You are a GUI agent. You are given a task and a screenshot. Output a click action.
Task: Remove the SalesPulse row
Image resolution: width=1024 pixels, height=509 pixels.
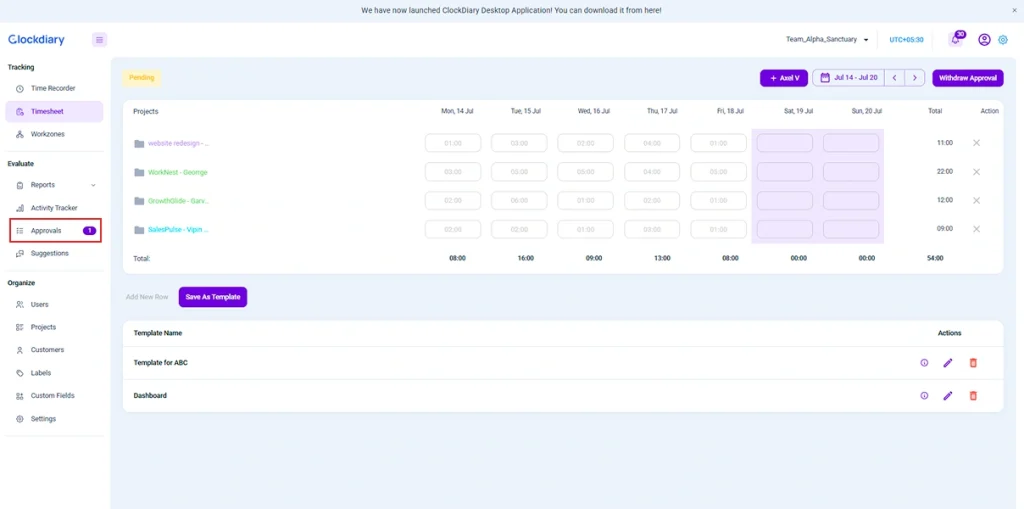click(x=976, y=229)
